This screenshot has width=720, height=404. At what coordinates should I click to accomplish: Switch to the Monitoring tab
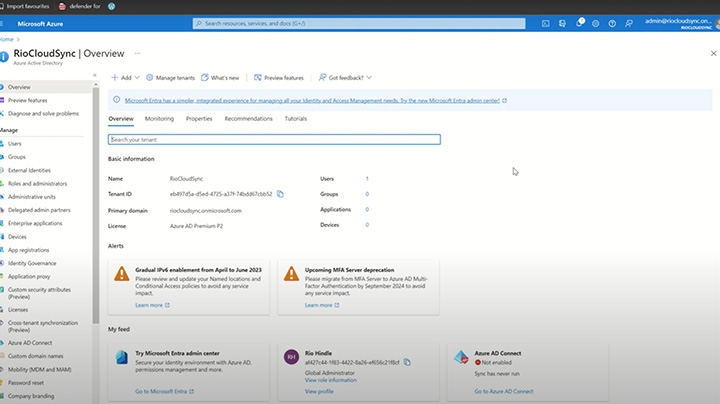[159, 118]
